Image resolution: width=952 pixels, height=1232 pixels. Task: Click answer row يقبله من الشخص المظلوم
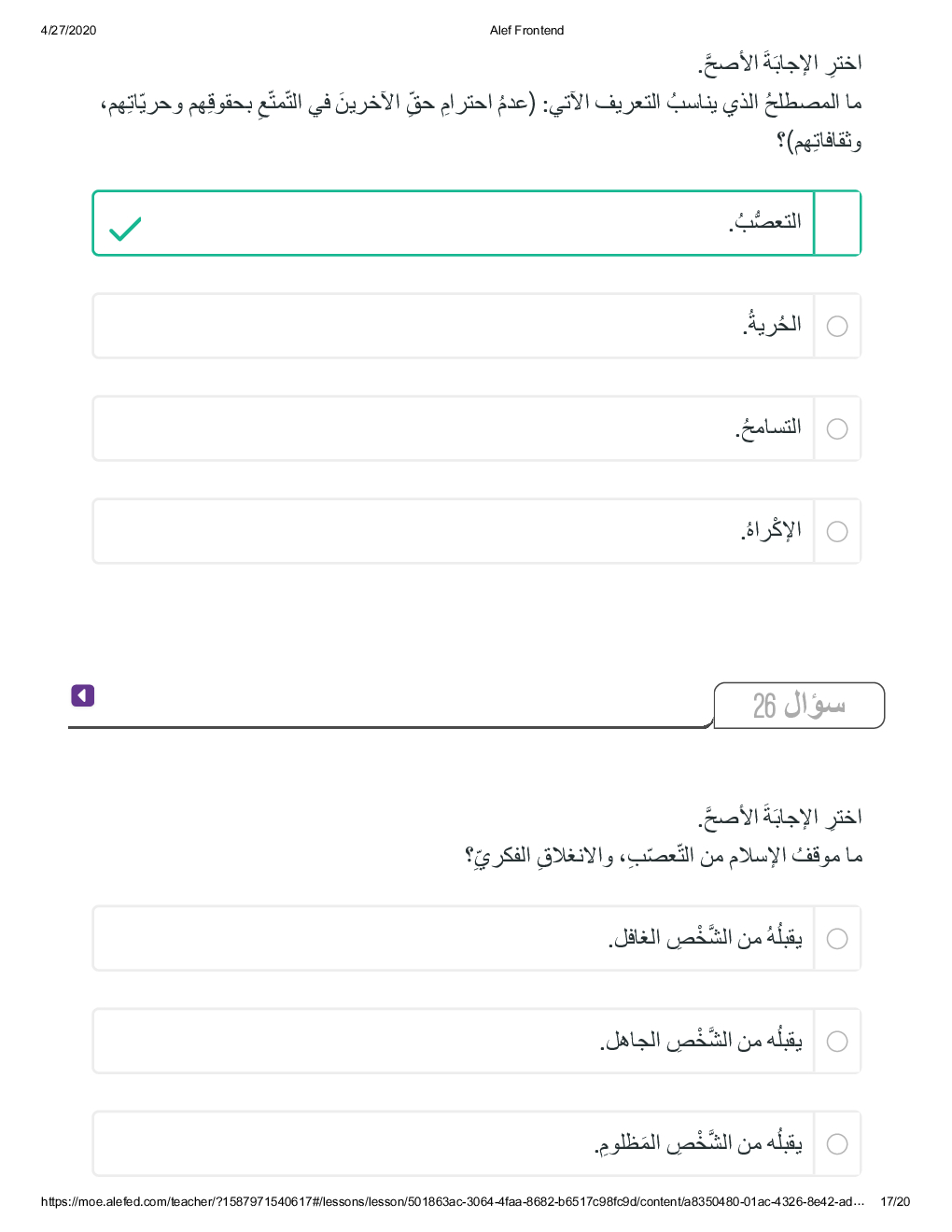(454, 1143)
